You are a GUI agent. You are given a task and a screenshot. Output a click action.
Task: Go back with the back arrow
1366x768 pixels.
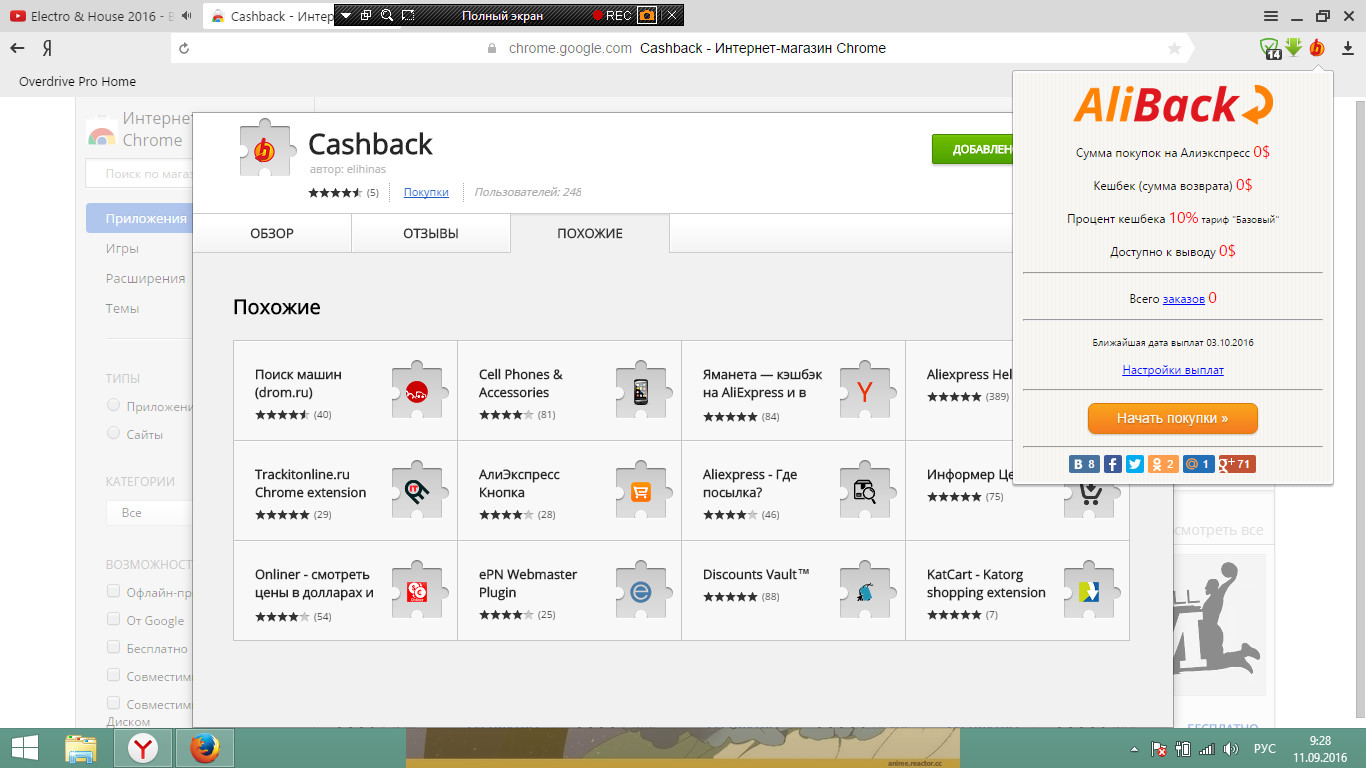click(x=17, y=48)
